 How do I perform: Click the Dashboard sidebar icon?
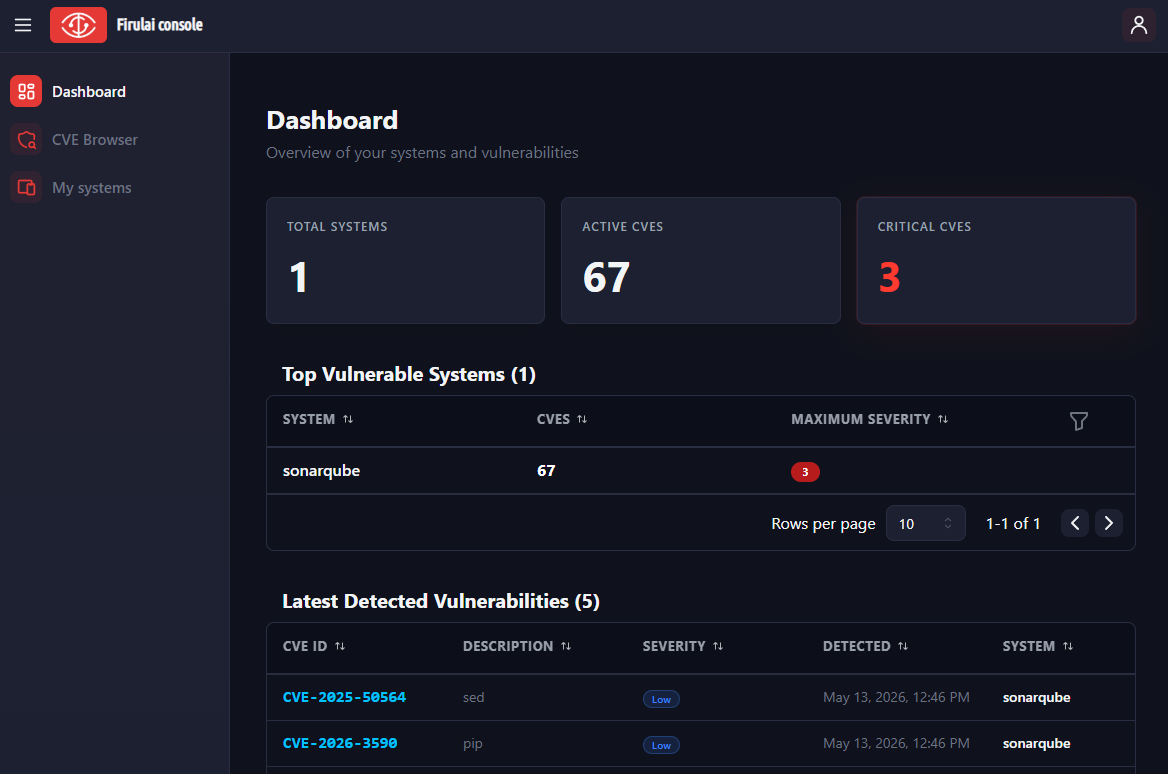coord(26,92)
